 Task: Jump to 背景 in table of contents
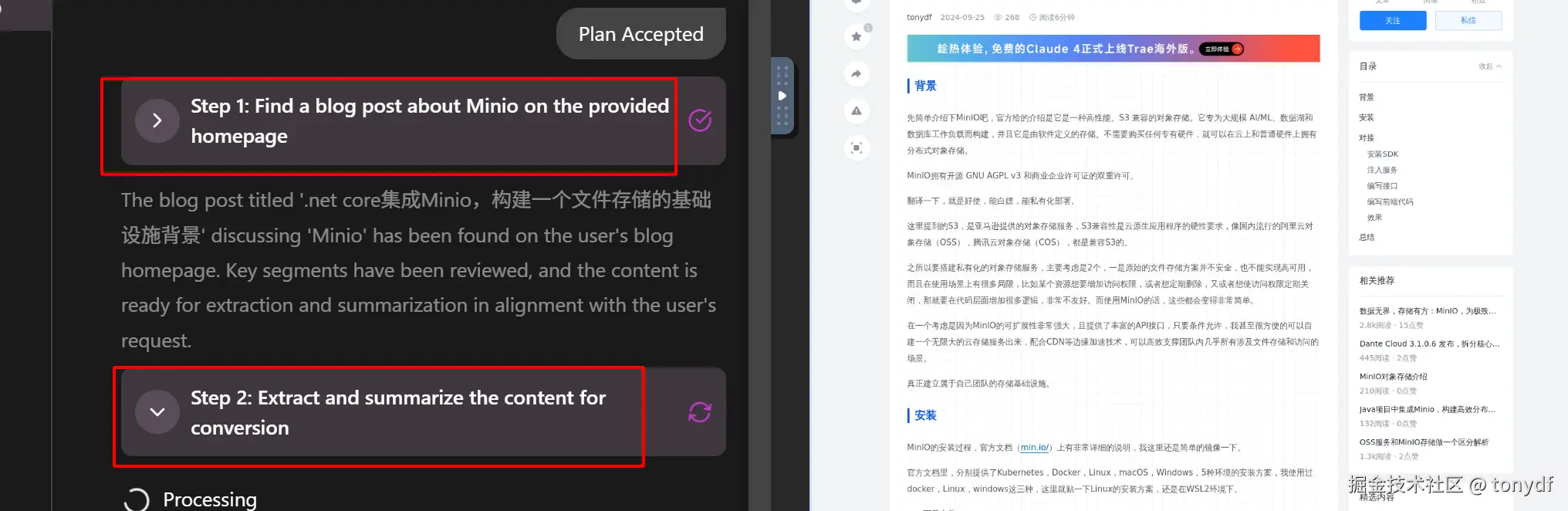pyautogui.click(x=1367, y=97)
